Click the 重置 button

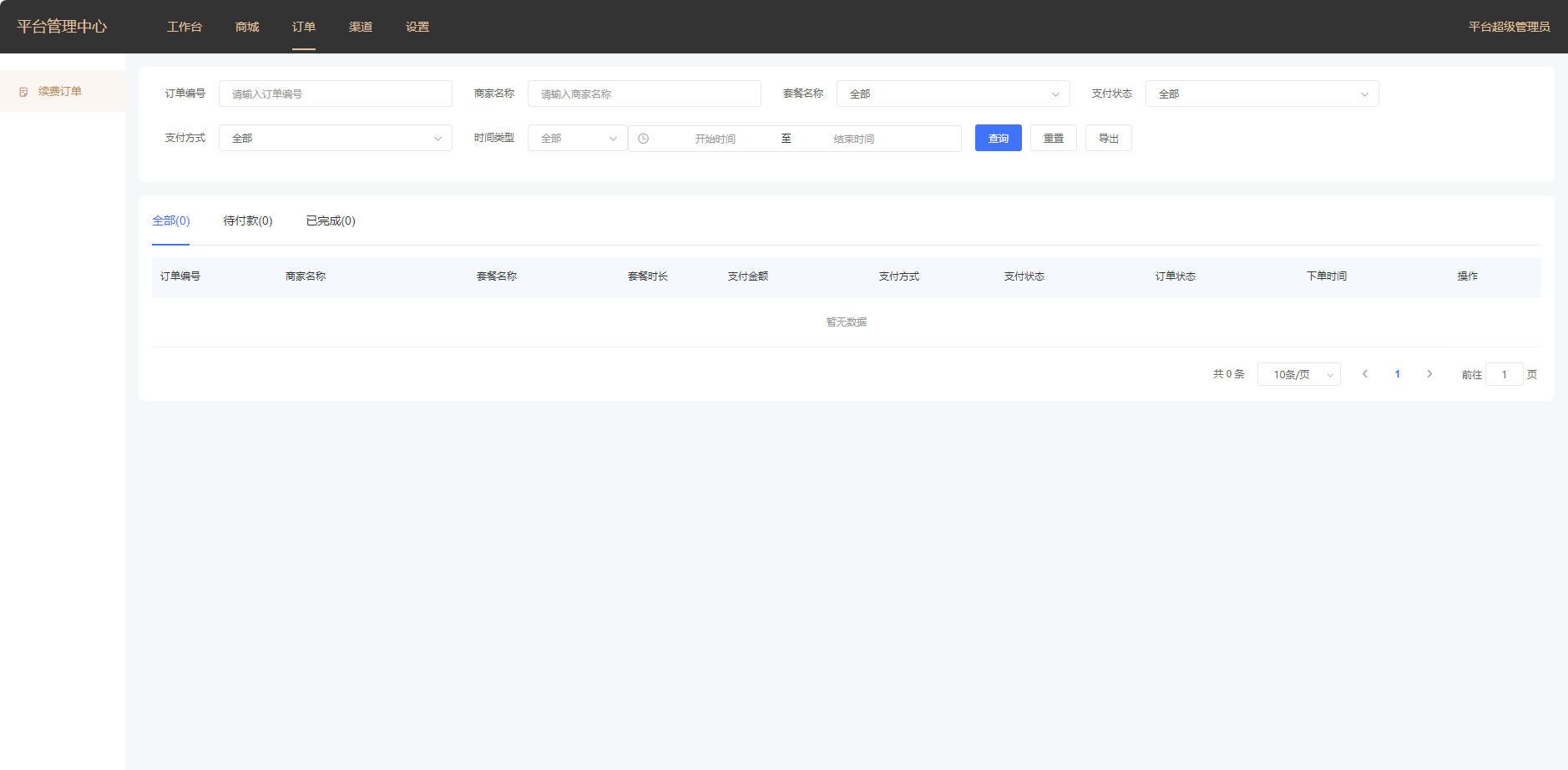(1053, 138)
